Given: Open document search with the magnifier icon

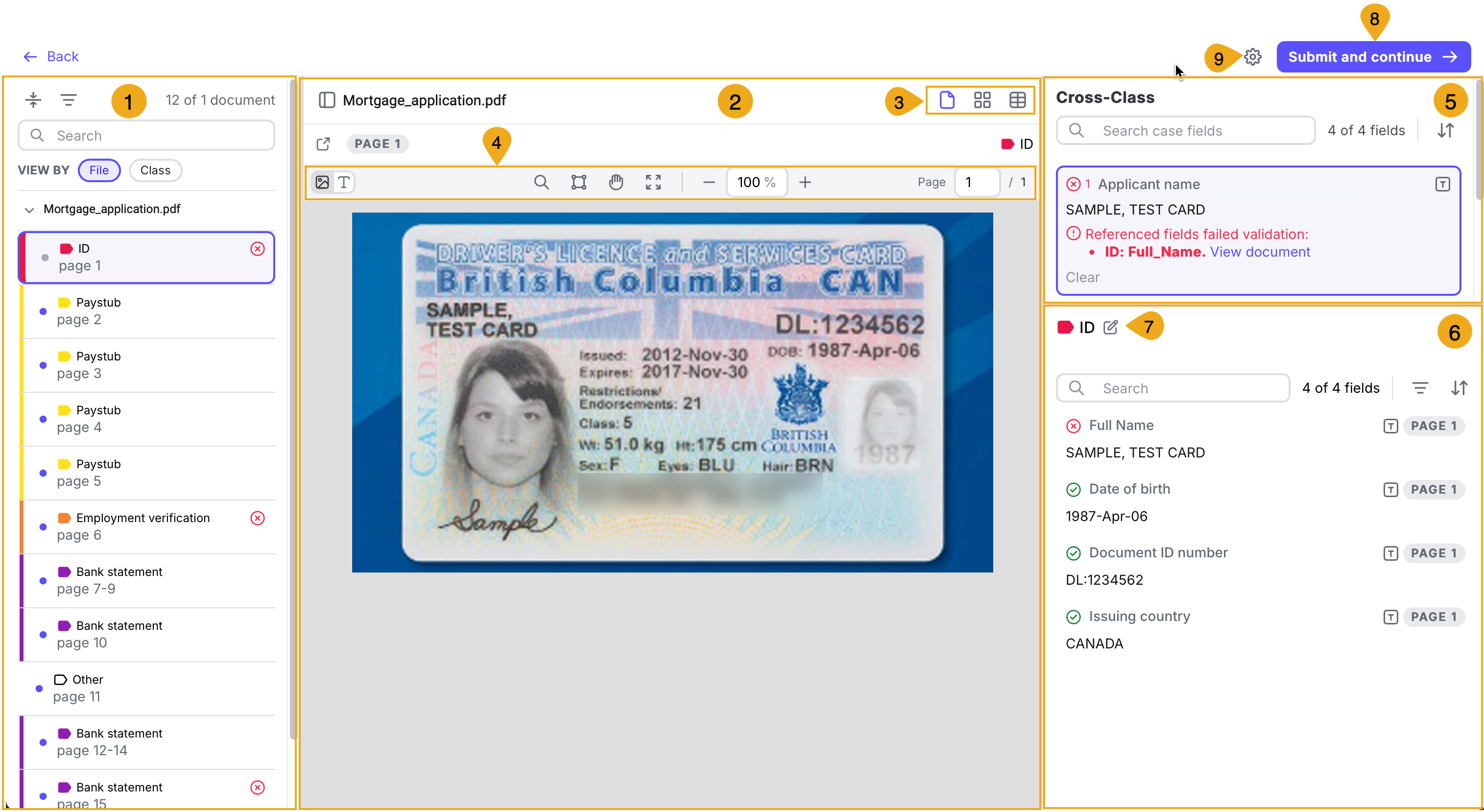Looking at the screenshot, I should click(x=541, y=182).
